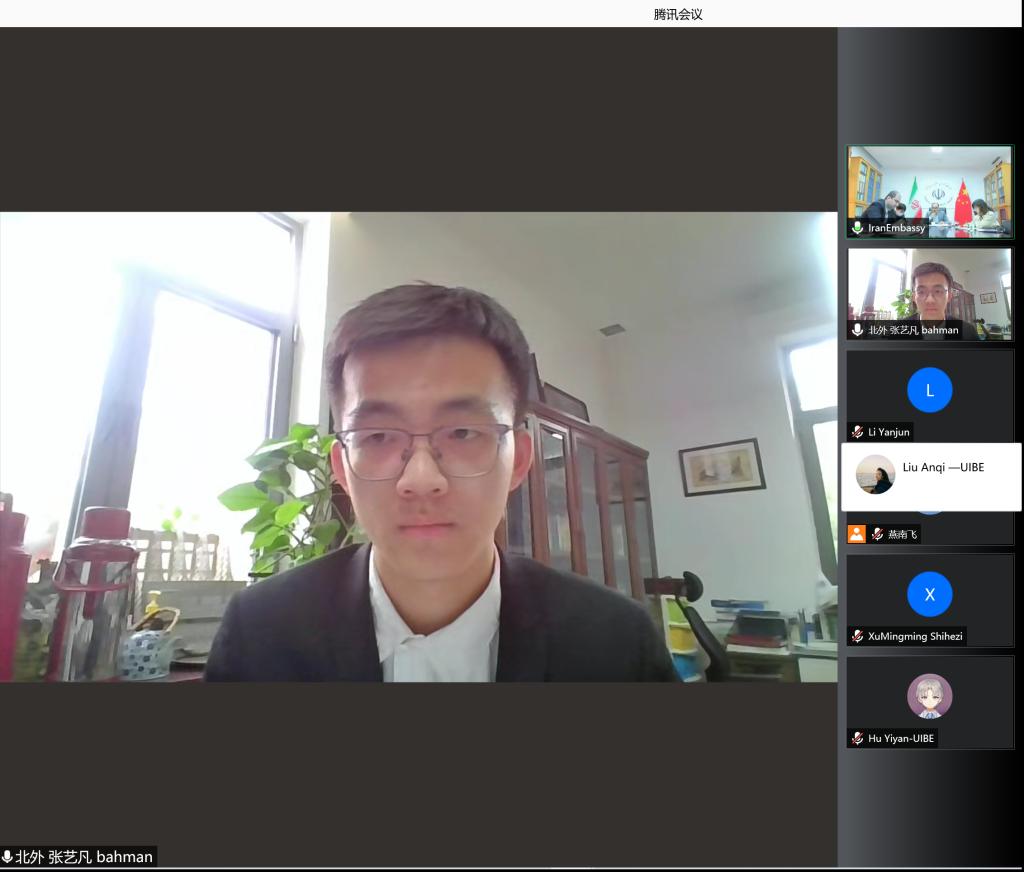The height and width of the screenshot is (872, 1024).
Task: Click the Hu Yiyan-UIBE name label
Action: coord(901,738)
